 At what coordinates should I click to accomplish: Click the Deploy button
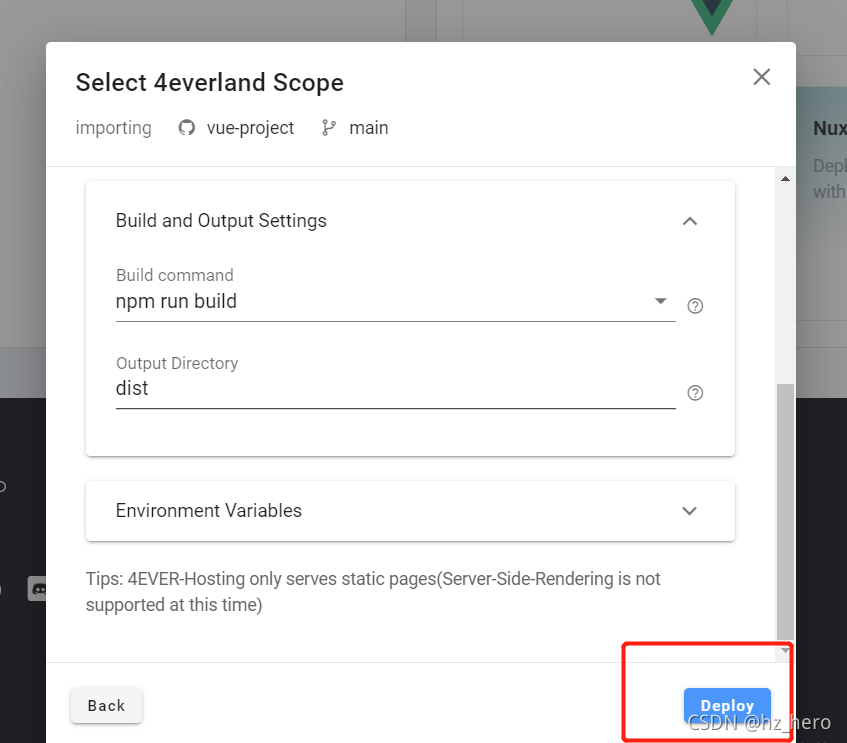(727, 705)
